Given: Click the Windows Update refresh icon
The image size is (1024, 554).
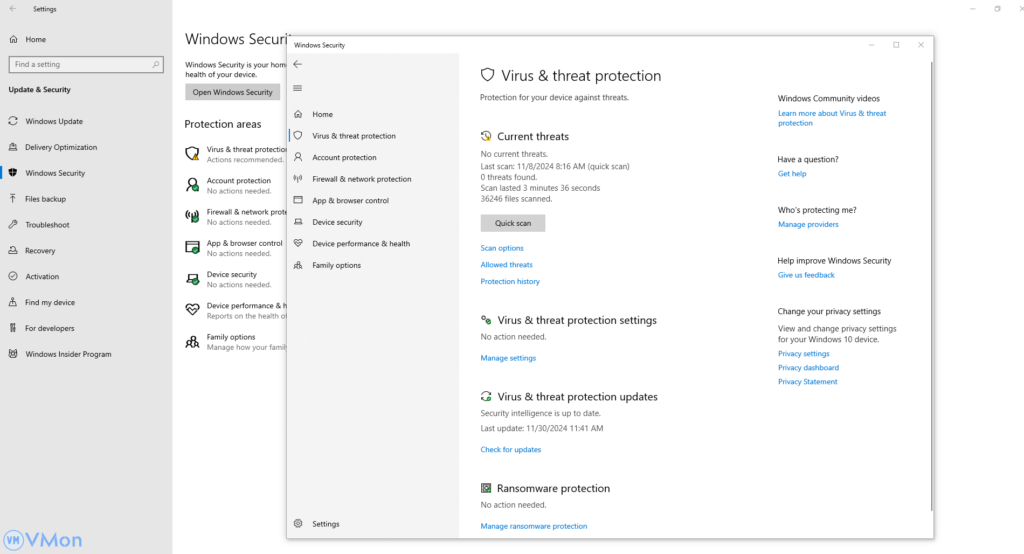Looking at the screenshot, I should click(x=13, y=121).
